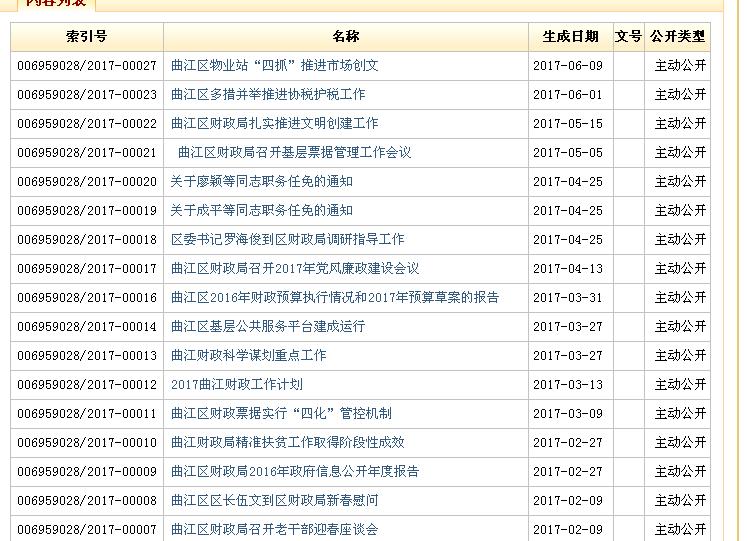Click the 生成日期 column header
This screenshot has width=748, height=541.
[571, 36]
